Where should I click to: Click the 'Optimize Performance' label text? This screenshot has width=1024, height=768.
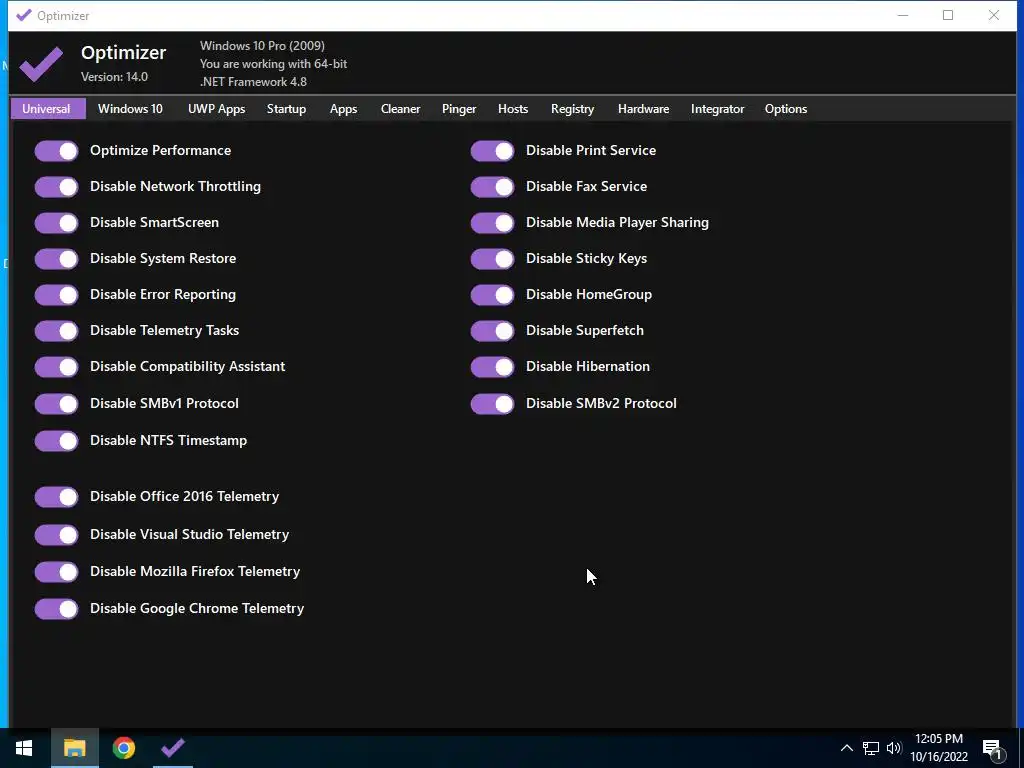161,150
